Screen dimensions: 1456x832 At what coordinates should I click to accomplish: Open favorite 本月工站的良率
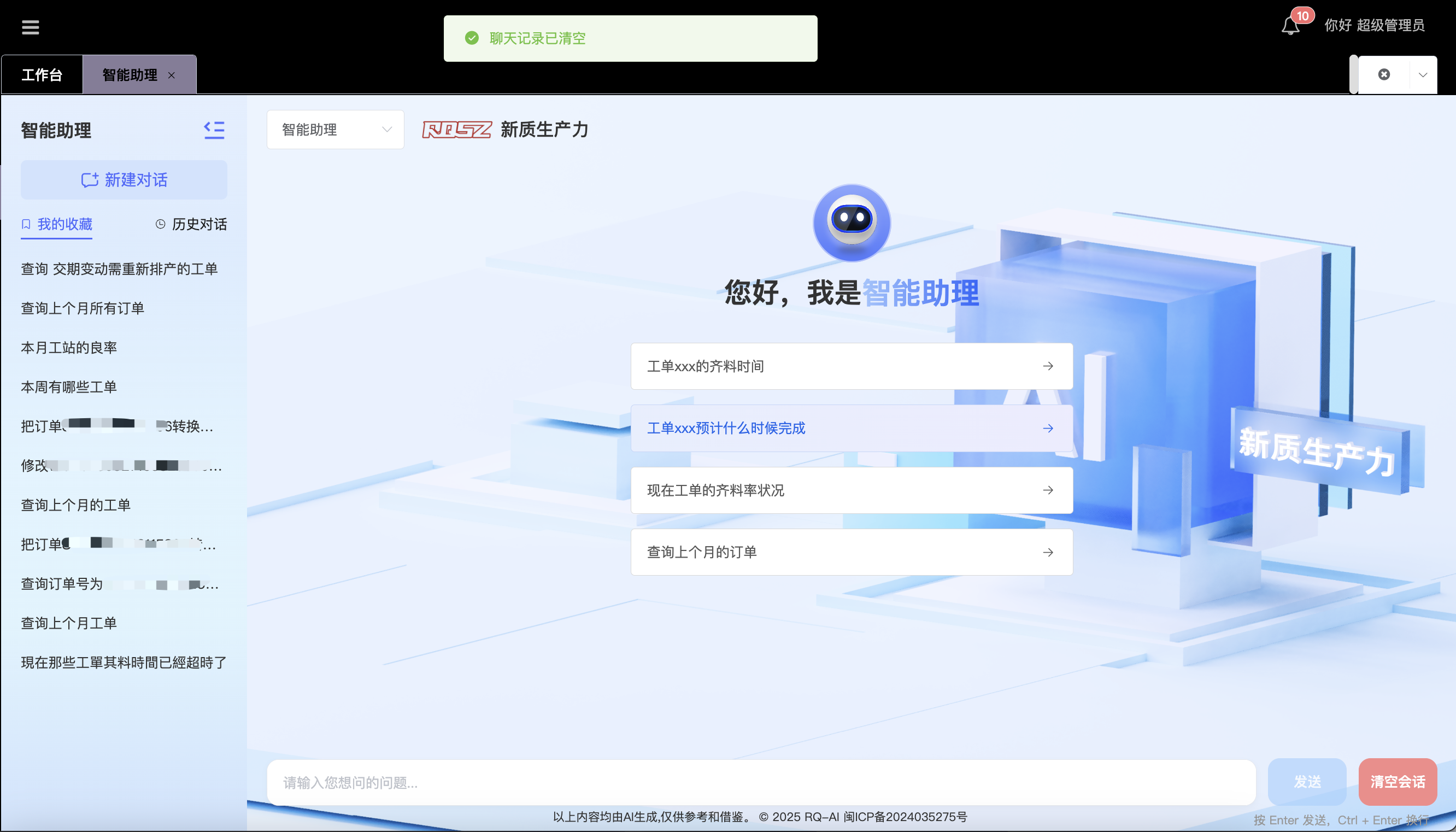[x=69, y=348]
